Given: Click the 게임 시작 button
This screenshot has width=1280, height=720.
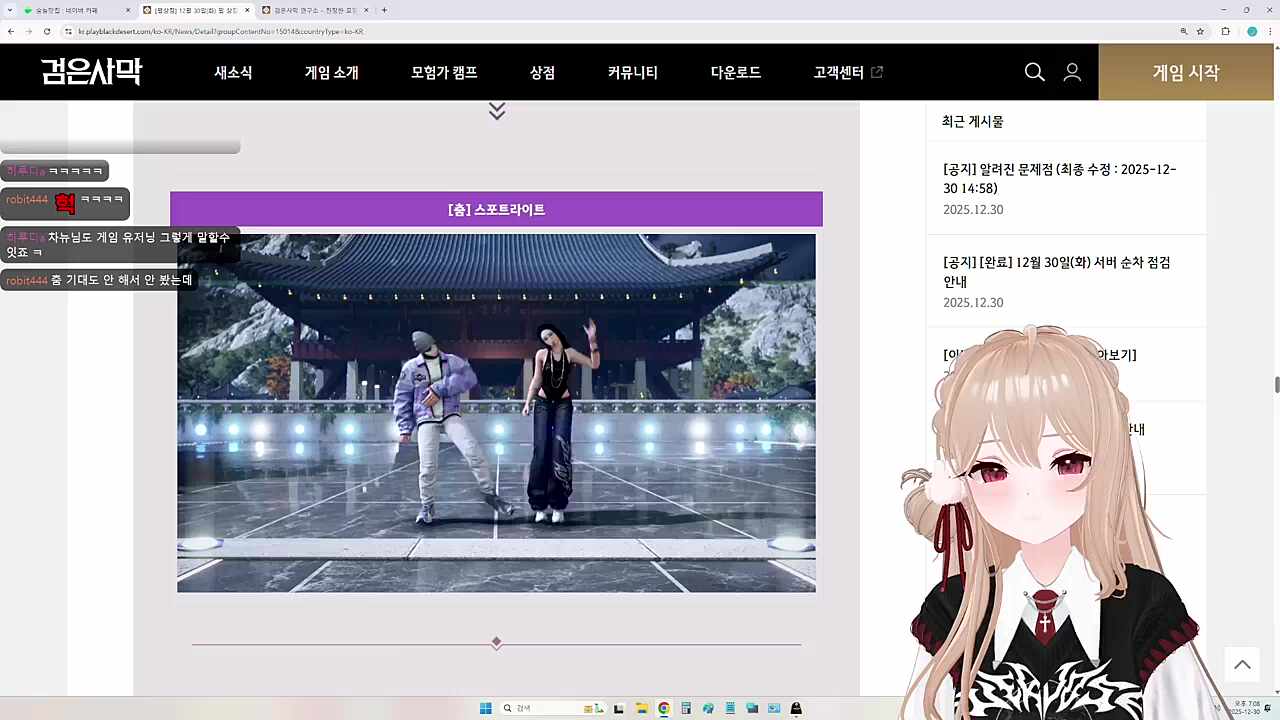Looking at the screenshot, I should point(1186,72).
